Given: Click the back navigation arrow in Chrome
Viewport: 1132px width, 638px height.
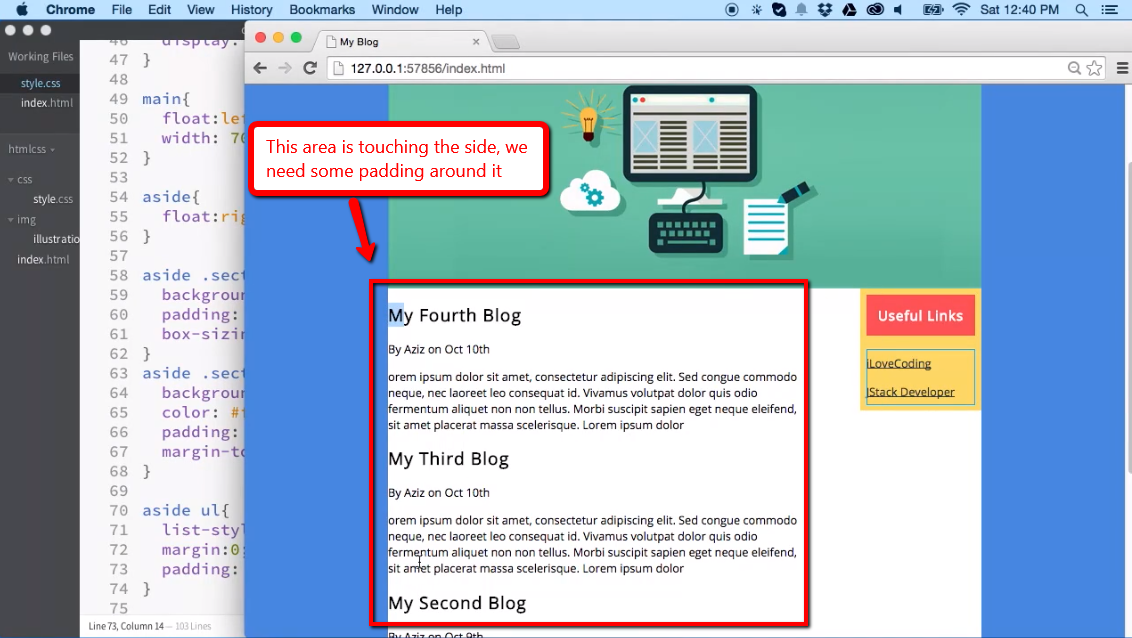Looking at the screenshot, I should click(x=259, y=68).
